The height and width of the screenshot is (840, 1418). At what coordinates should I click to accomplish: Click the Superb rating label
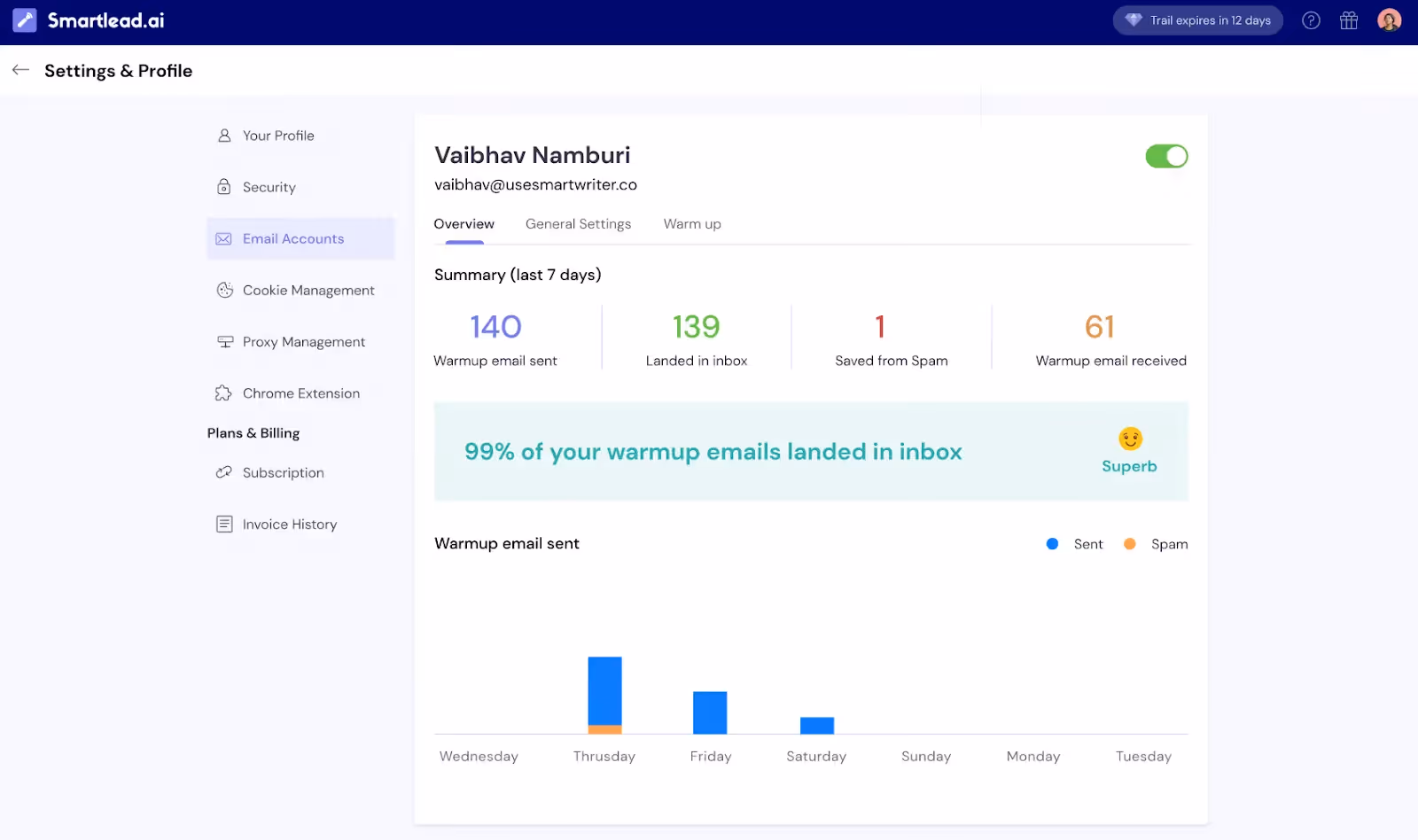[x=1129, y=466]
